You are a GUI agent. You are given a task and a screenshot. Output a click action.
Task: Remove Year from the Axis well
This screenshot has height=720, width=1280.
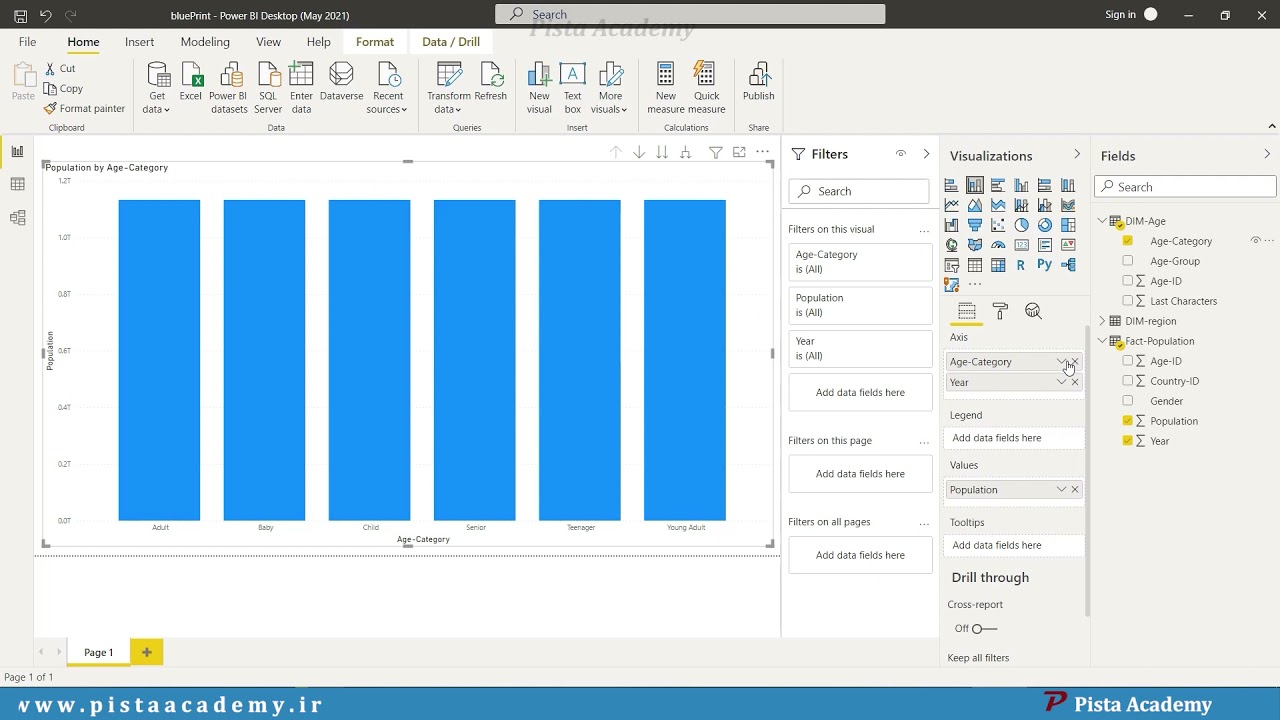click(x=1075, y=382)
